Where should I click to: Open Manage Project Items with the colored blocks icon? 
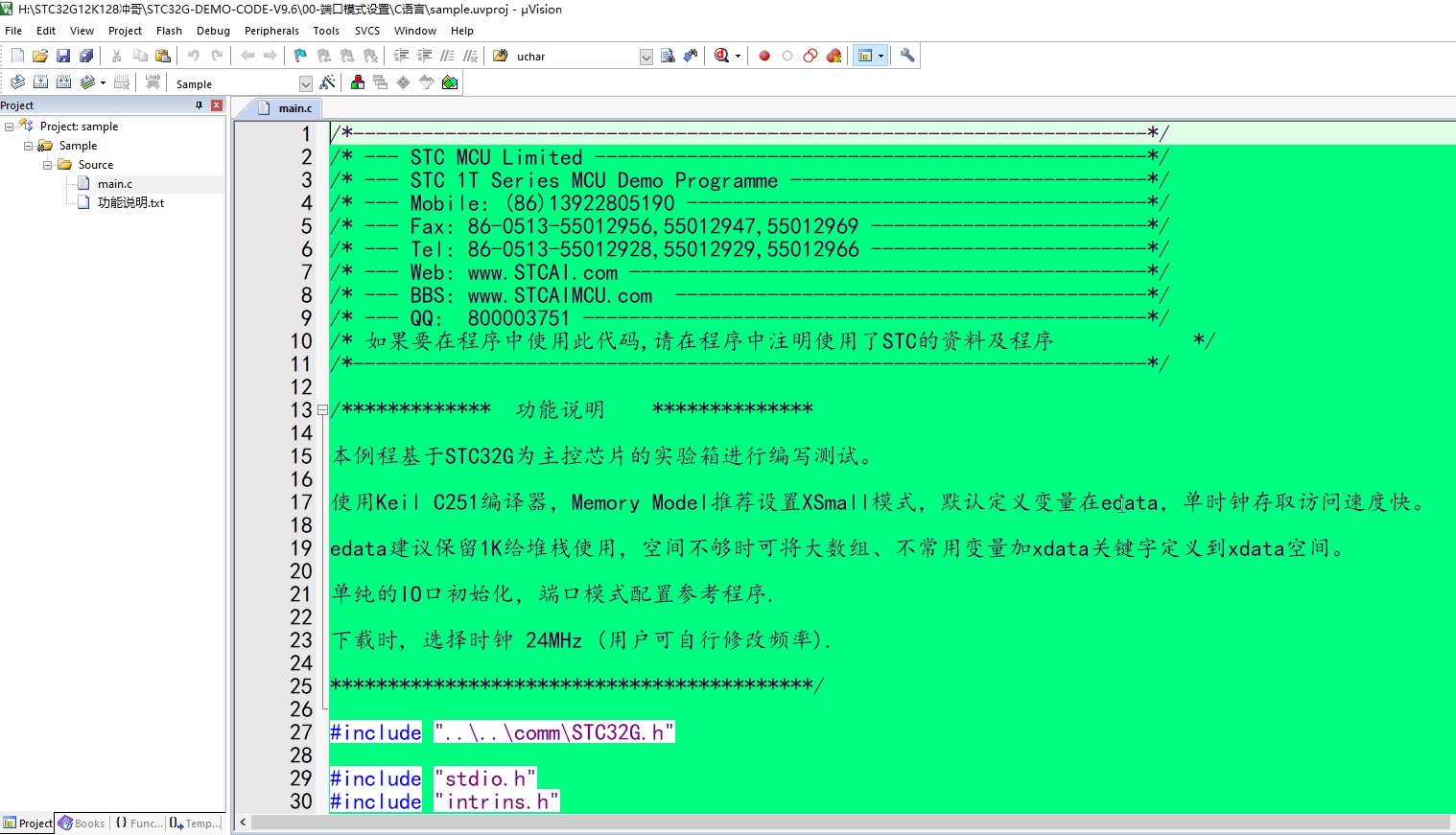click(358, 82)
